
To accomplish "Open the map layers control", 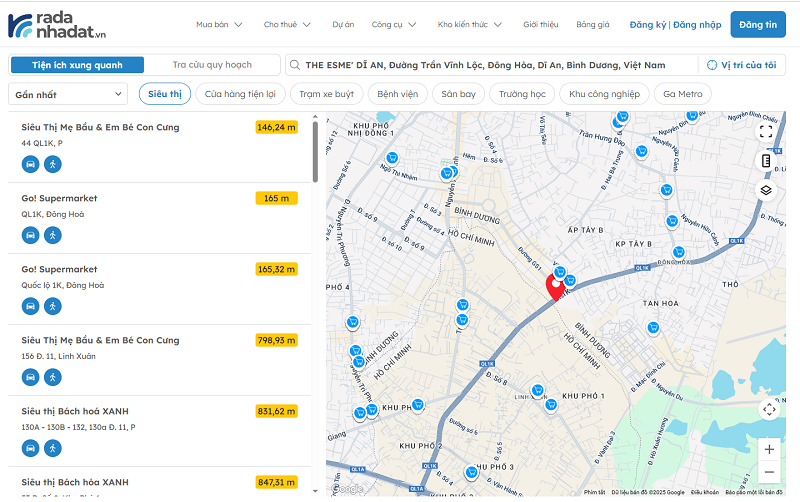I will pyautogui.click(x=766, y=190).
